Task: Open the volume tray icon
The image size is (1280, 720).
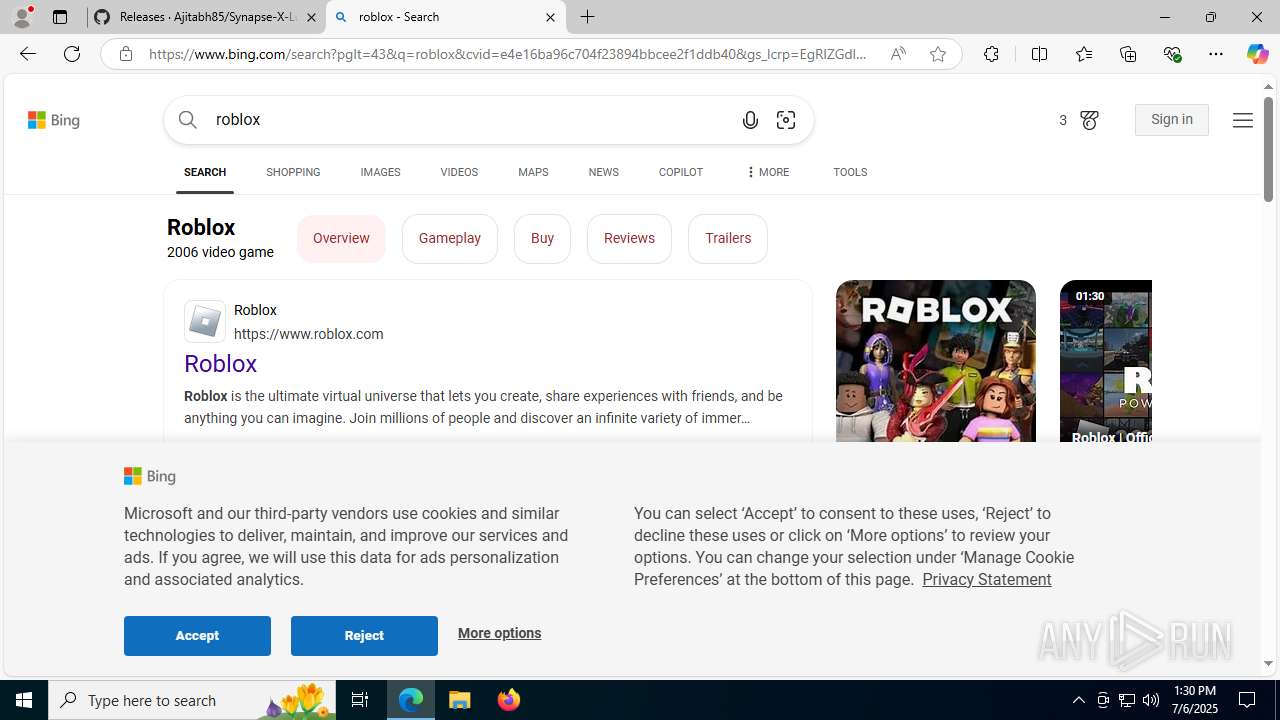Action: point(1151,700)
